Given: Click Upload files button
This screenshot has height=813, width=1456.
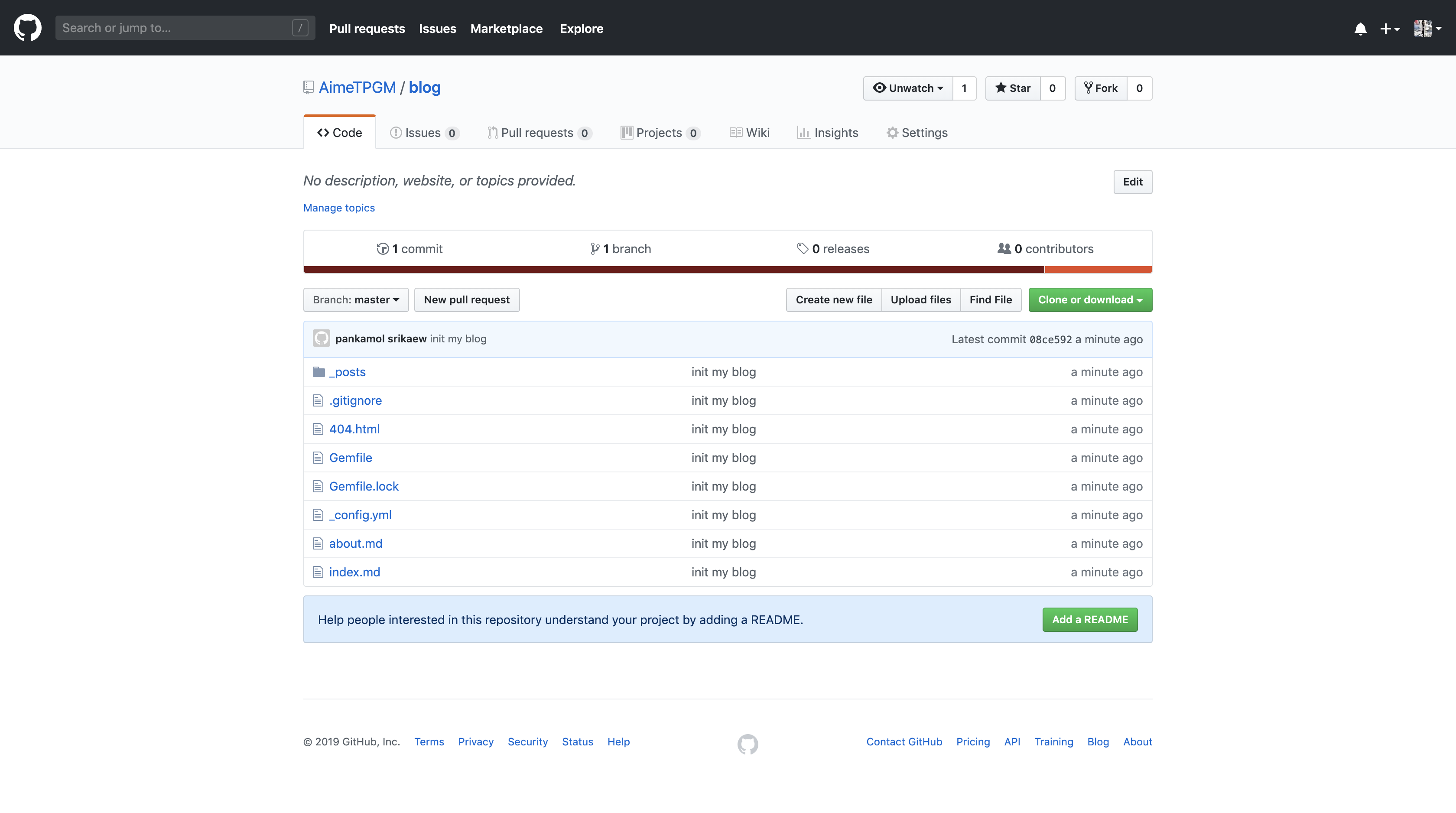Looking at the screenshot, I should 921,299.
